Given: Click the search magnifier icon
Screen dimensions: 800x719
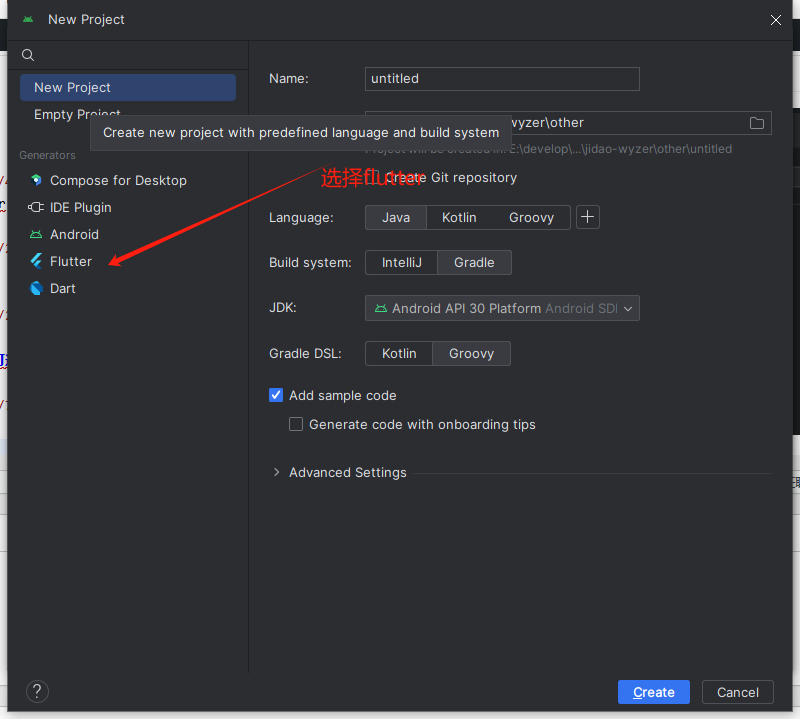Looking at the screenshot, I should pyautogui.click(x=28, y=55).
